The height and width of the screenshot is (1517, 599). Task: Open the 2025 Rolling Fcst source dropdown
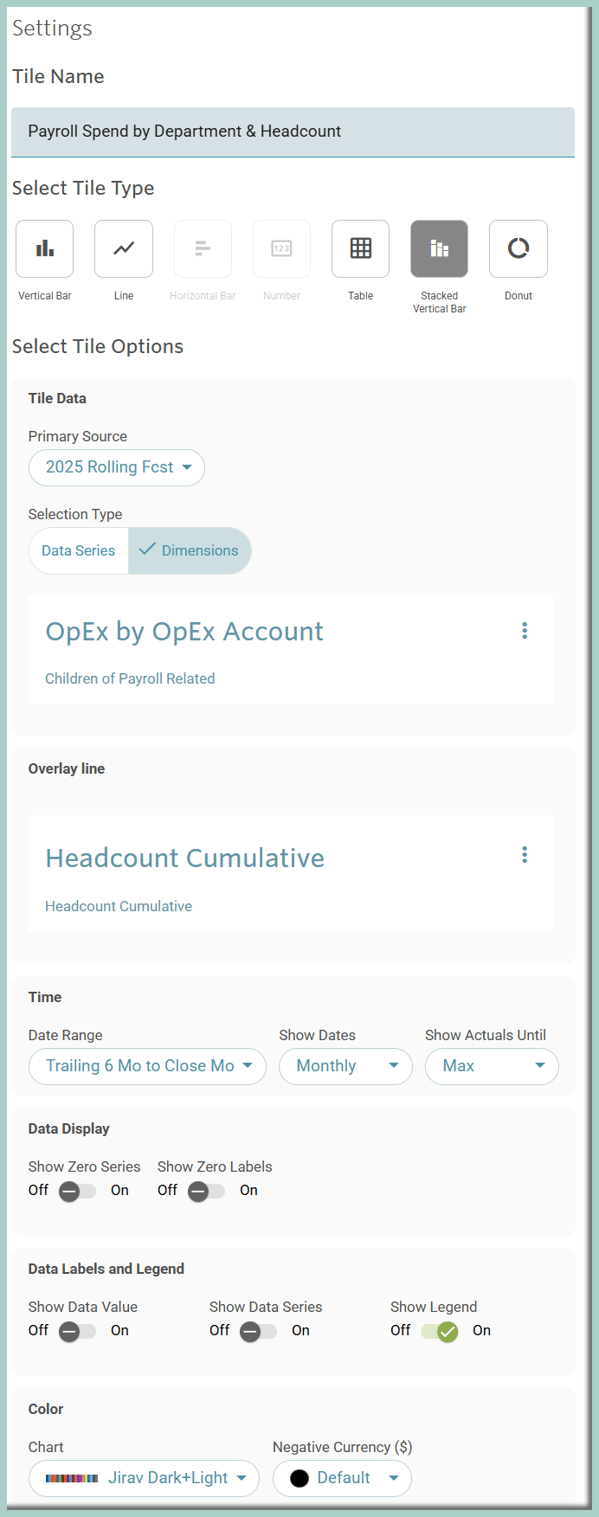(117, 467)
